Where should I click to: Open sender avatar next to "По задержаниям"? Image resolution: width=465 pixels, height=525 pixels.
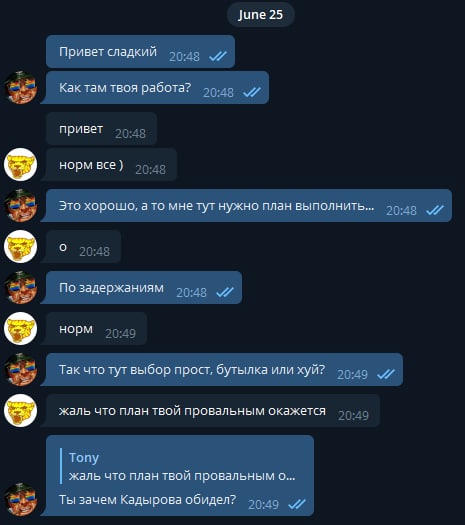pos(21,288)
